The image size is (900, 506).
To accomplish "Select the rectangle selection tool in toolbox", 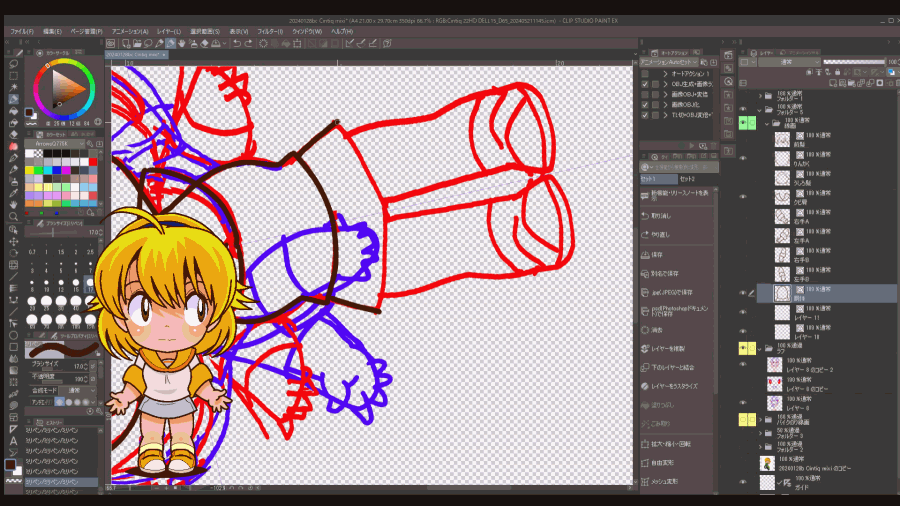I will click(13, 76).
